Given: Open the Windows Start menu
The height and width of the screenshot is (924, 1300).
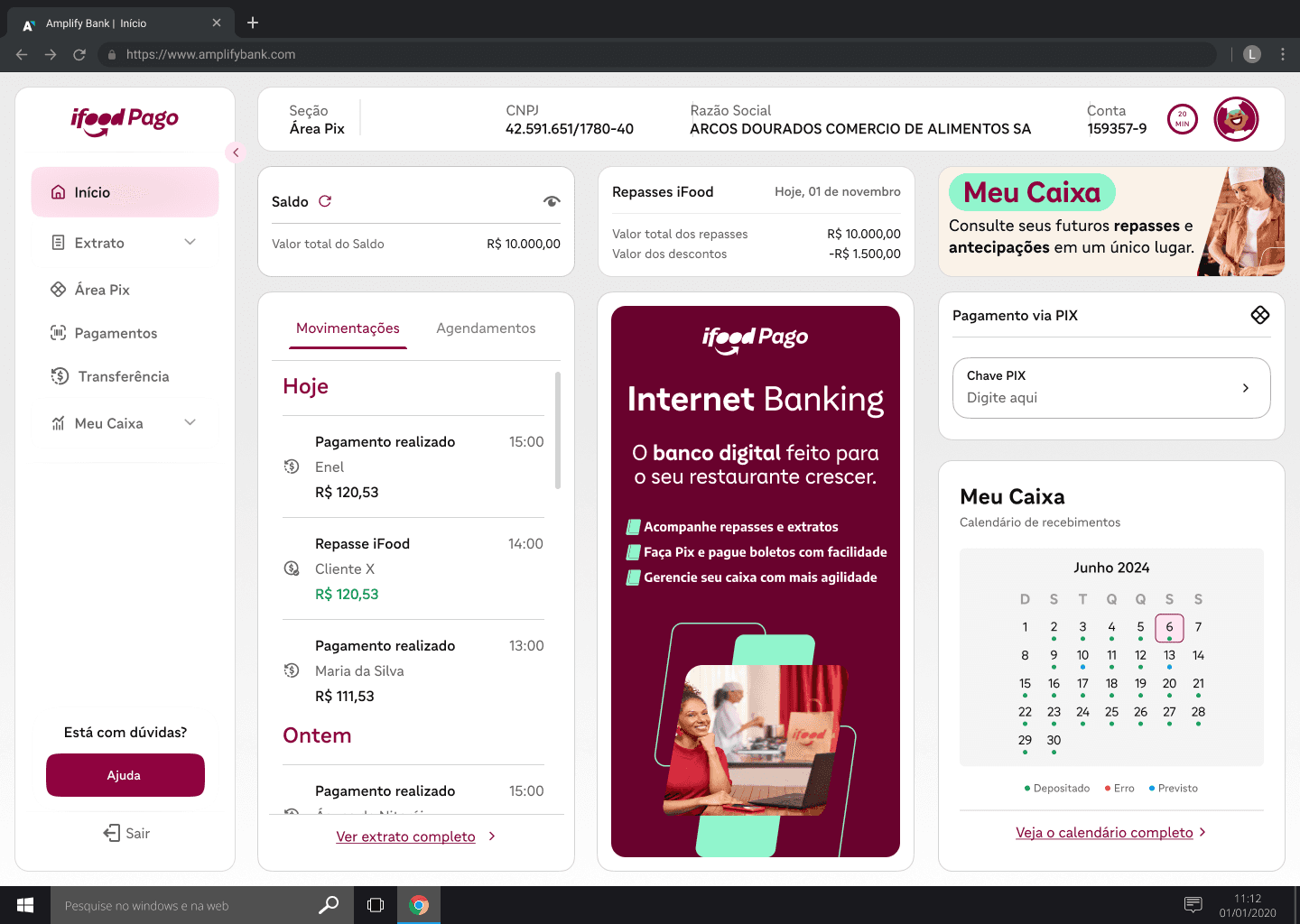Looking at the screenshot, I should click(25, 905).
